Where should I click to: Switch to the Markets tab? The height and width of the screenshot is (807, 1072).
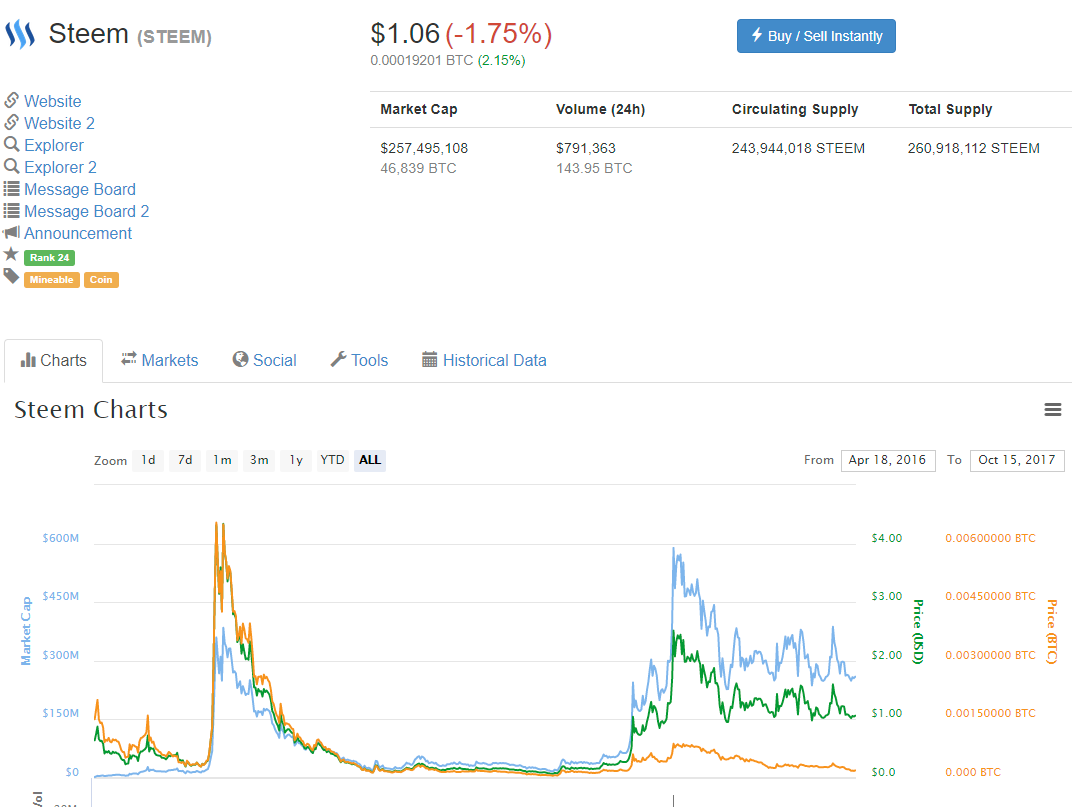click(159, 360)
